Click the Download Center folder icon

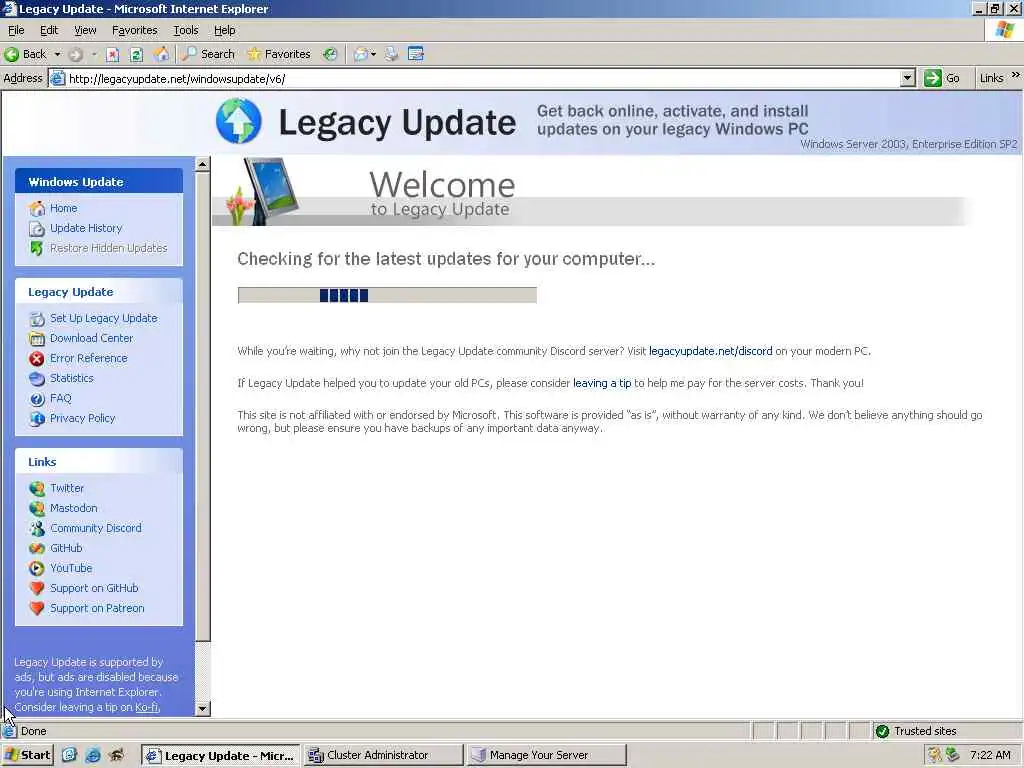click(x=37, y=339)
